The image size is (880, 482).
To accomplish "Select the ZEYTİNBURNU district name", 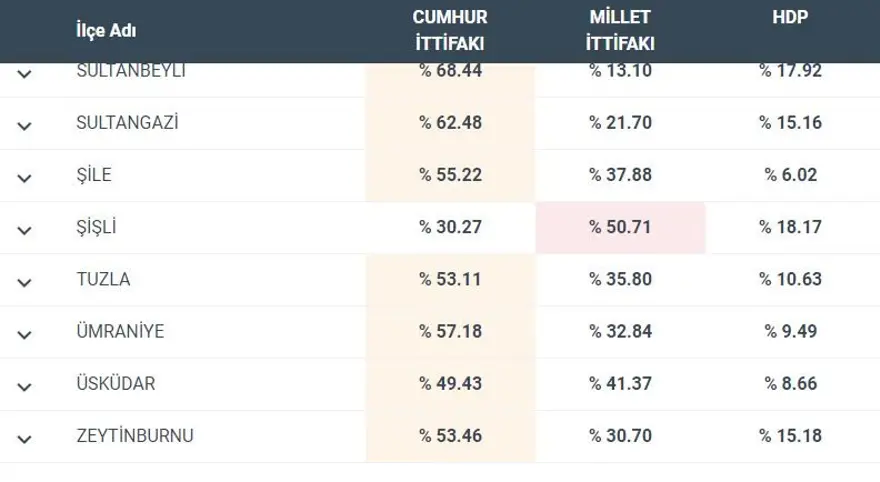I will click(135, 436).
